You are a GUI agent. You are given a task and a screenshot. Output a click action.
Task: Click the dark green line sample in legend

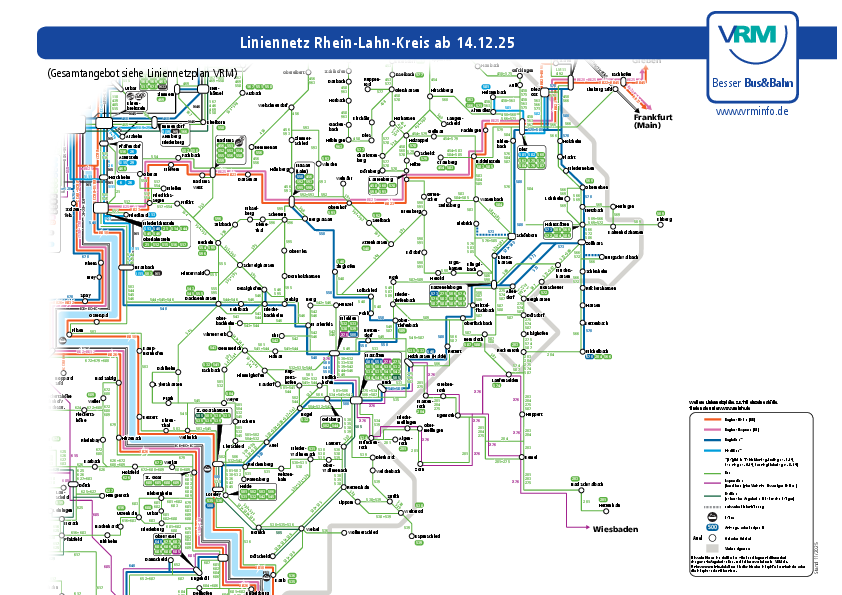coord(710,496)
